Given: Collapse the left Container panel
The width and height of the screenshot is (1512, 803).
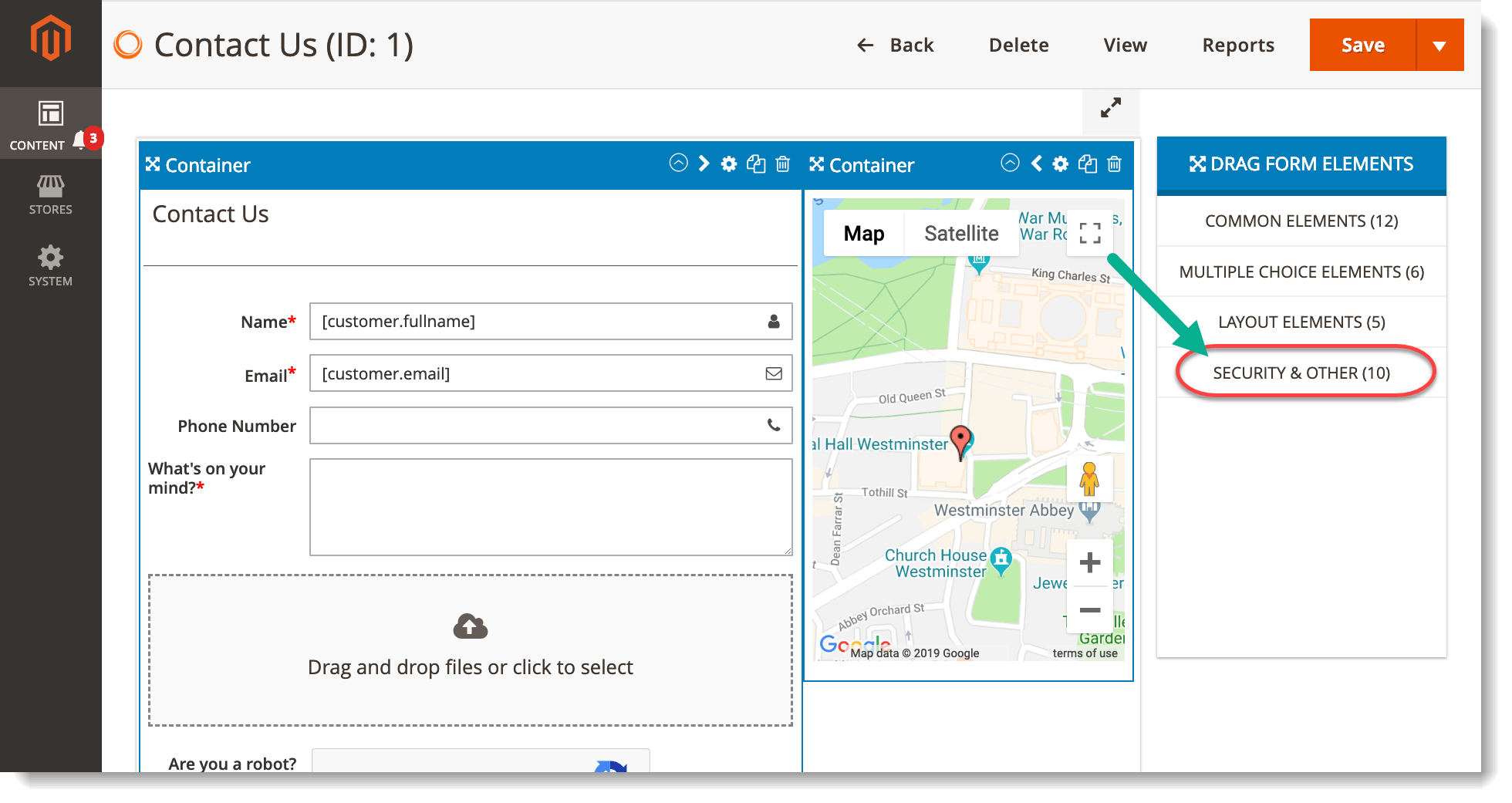Looking at the screenshot, I should pos(678,164).
